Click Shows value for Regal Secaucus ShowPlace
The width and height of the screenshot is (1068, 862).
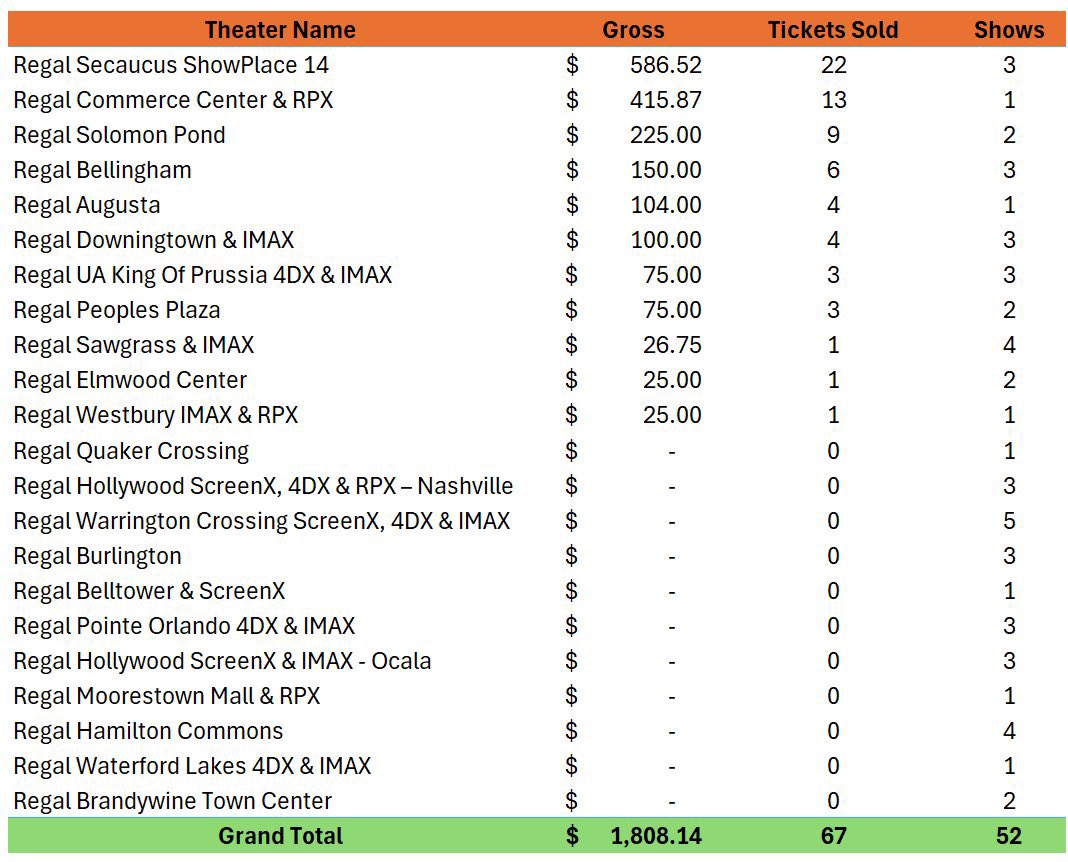pyautogui.click(x=1009, y=65)
